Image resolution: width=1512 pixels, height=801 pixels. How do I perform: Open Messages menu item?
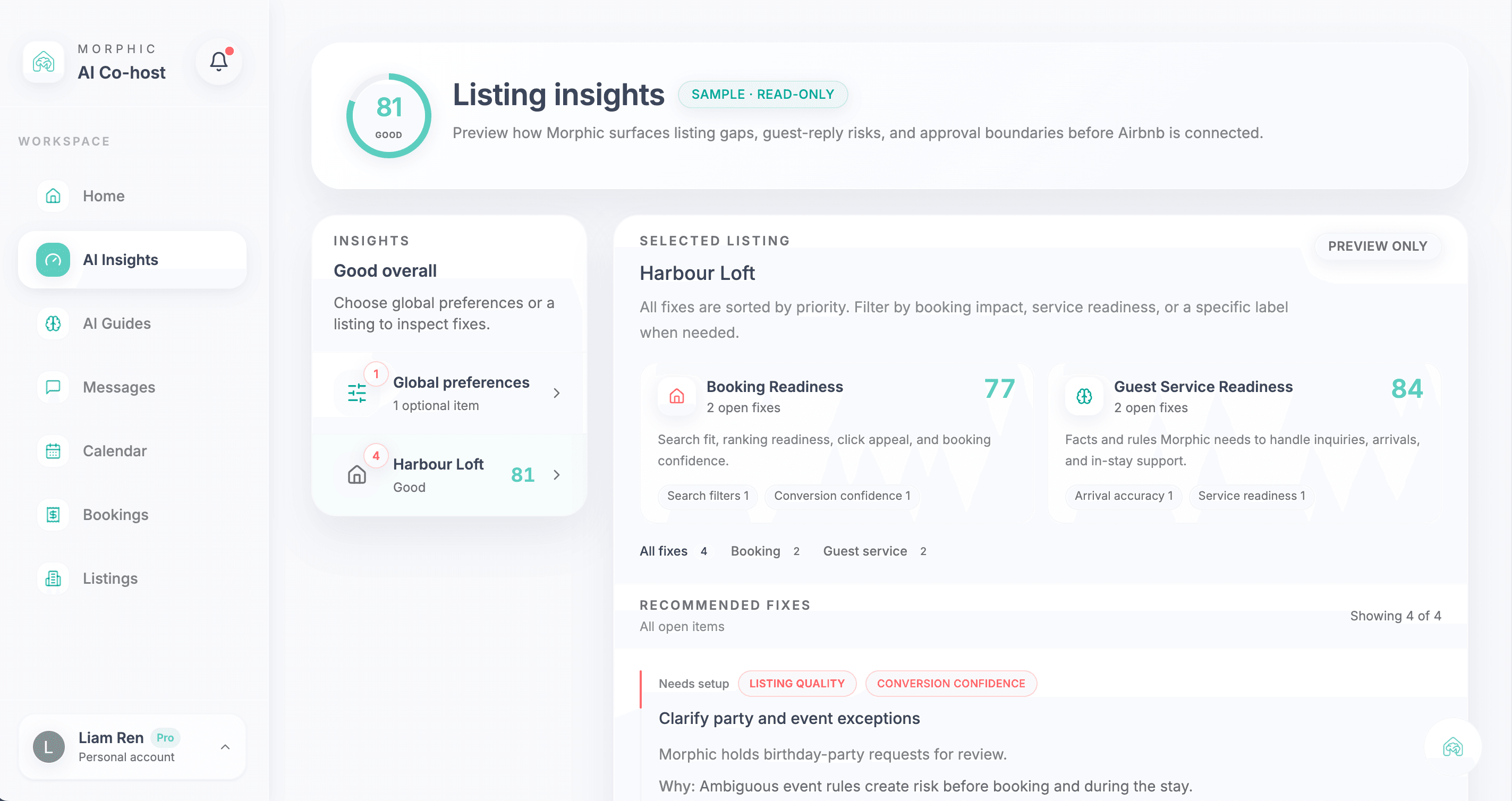point(133,387)
